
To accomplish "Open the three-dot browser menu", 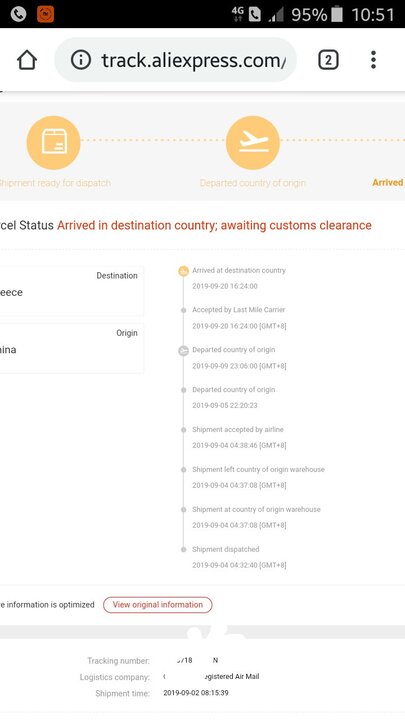I will click(x=373, y=60).
